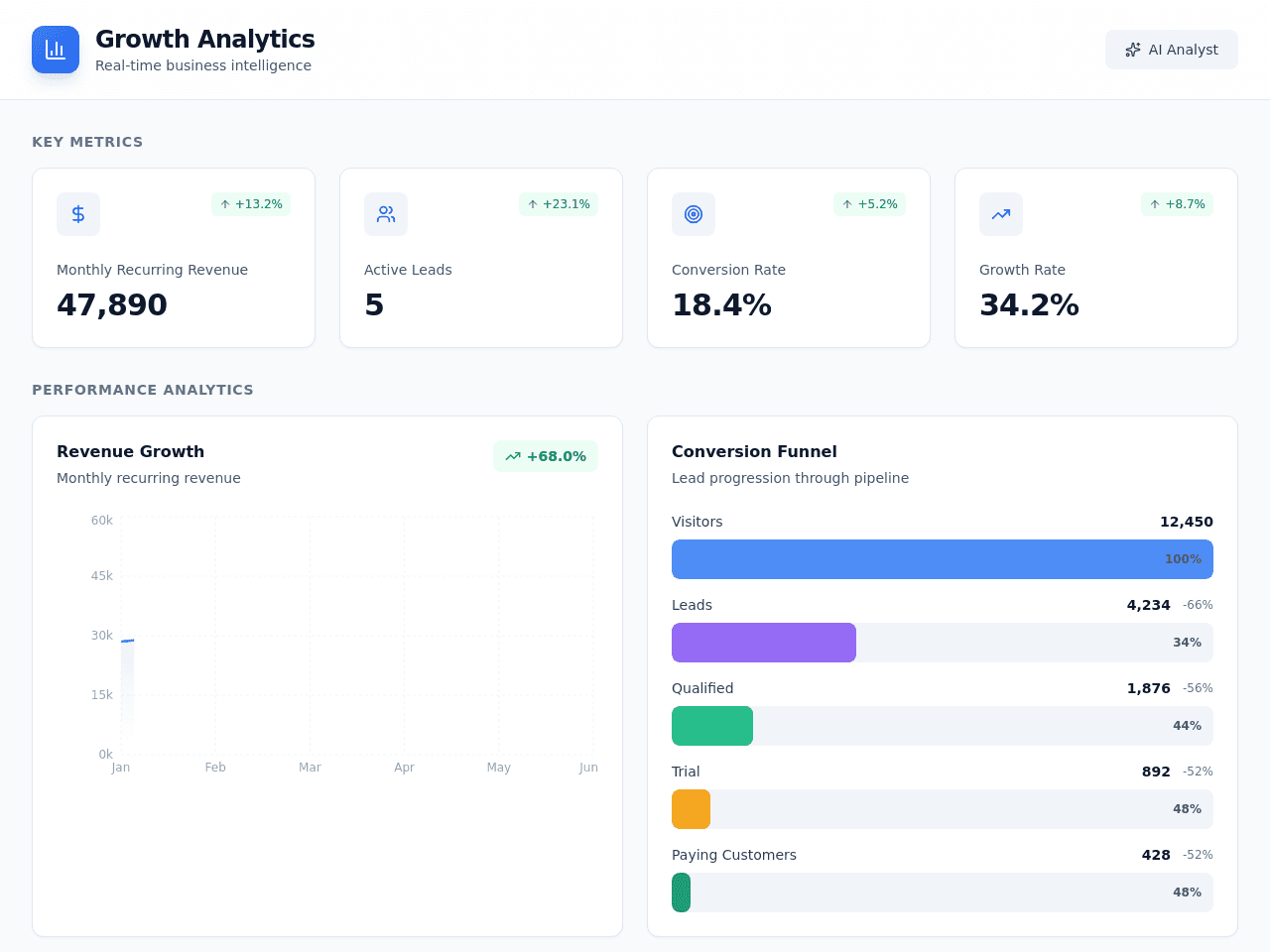Viewport: 1270px width, 952px height.
Task: Click the Leads count 4,234
Action: (1149, 605)
